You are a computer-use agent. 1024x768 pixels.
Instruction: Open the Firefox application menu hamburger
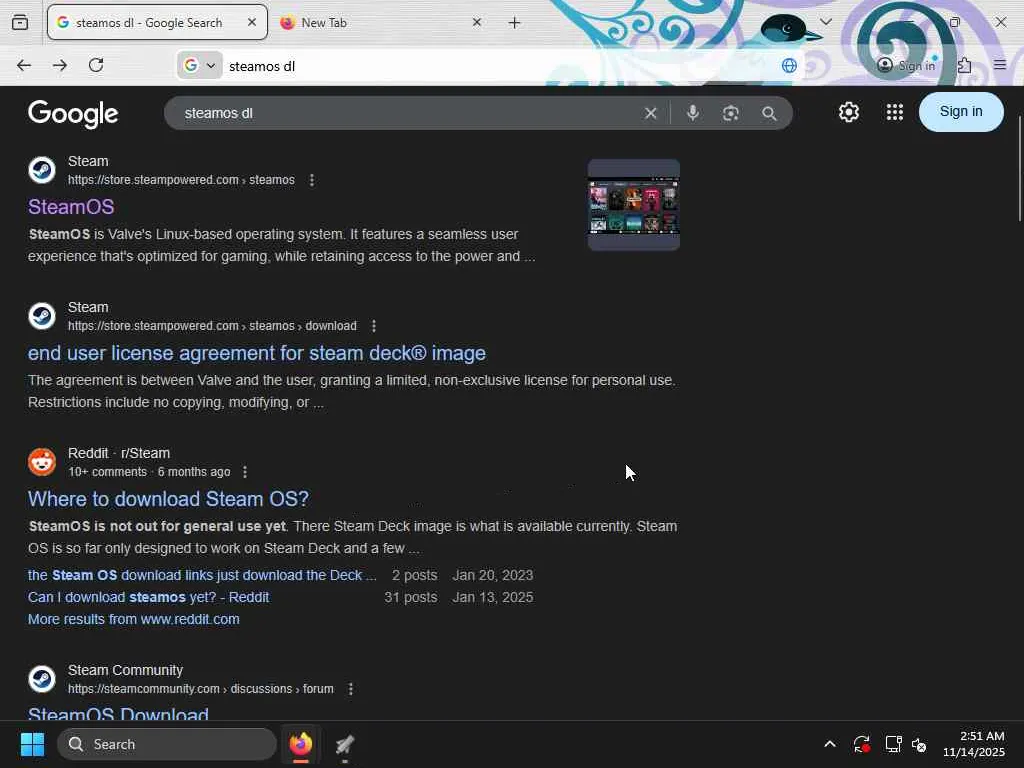point(1000,65)
